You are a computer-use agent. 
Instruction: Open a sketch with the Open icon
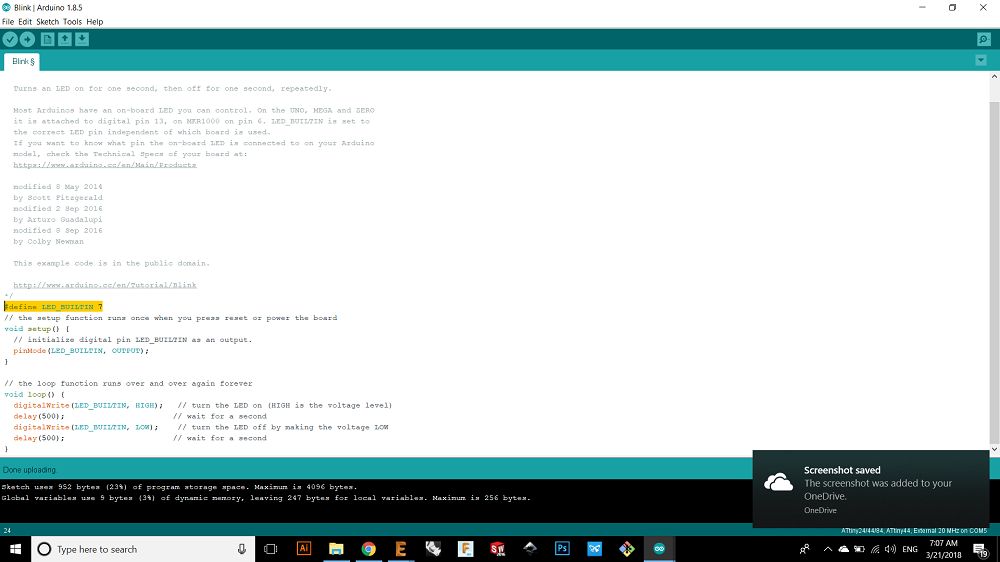pyautogui.click(x=64, y=40)
